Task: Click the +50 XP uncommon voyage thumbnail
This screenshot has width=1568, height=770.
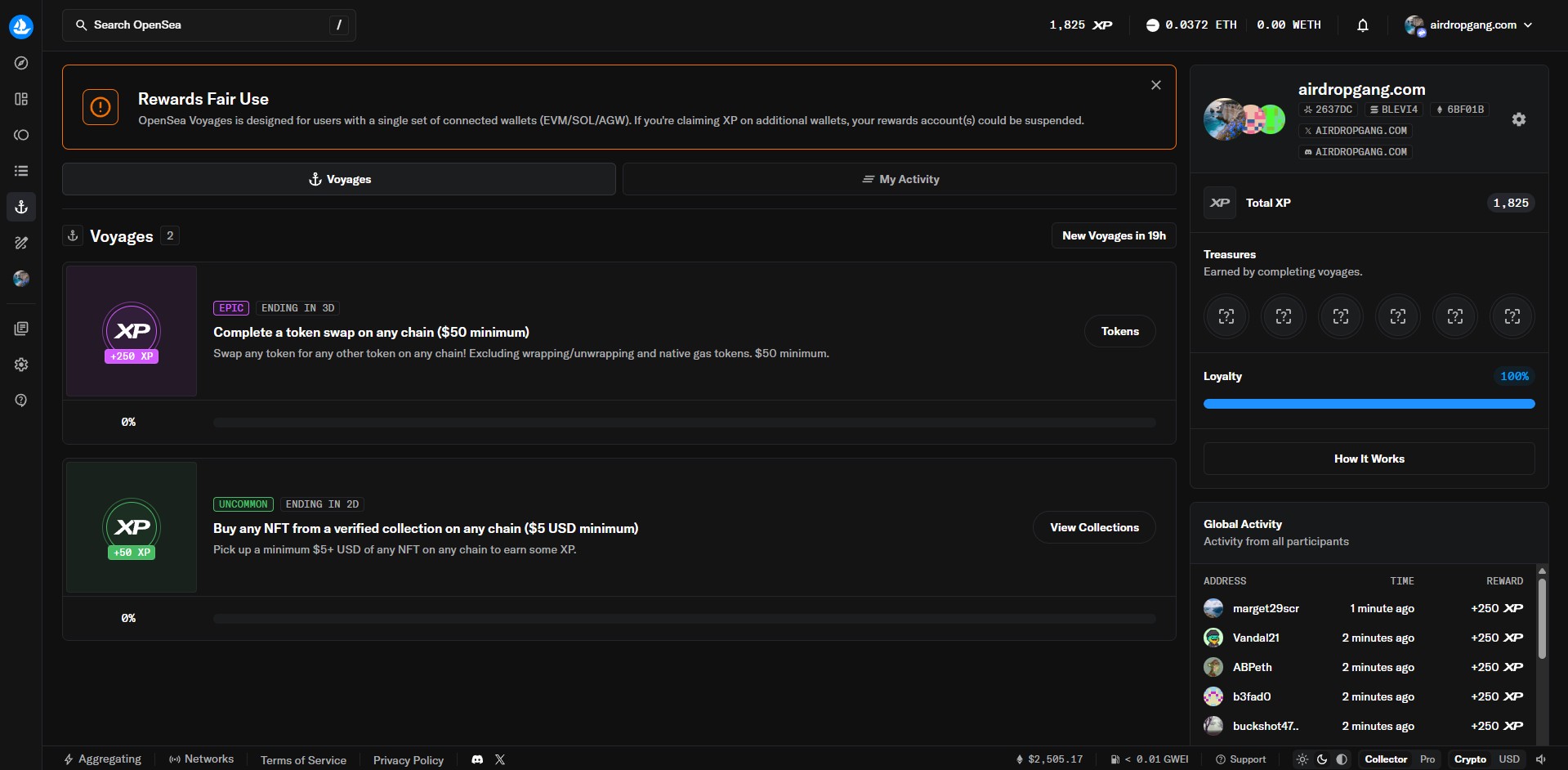Action: point(132,527)
